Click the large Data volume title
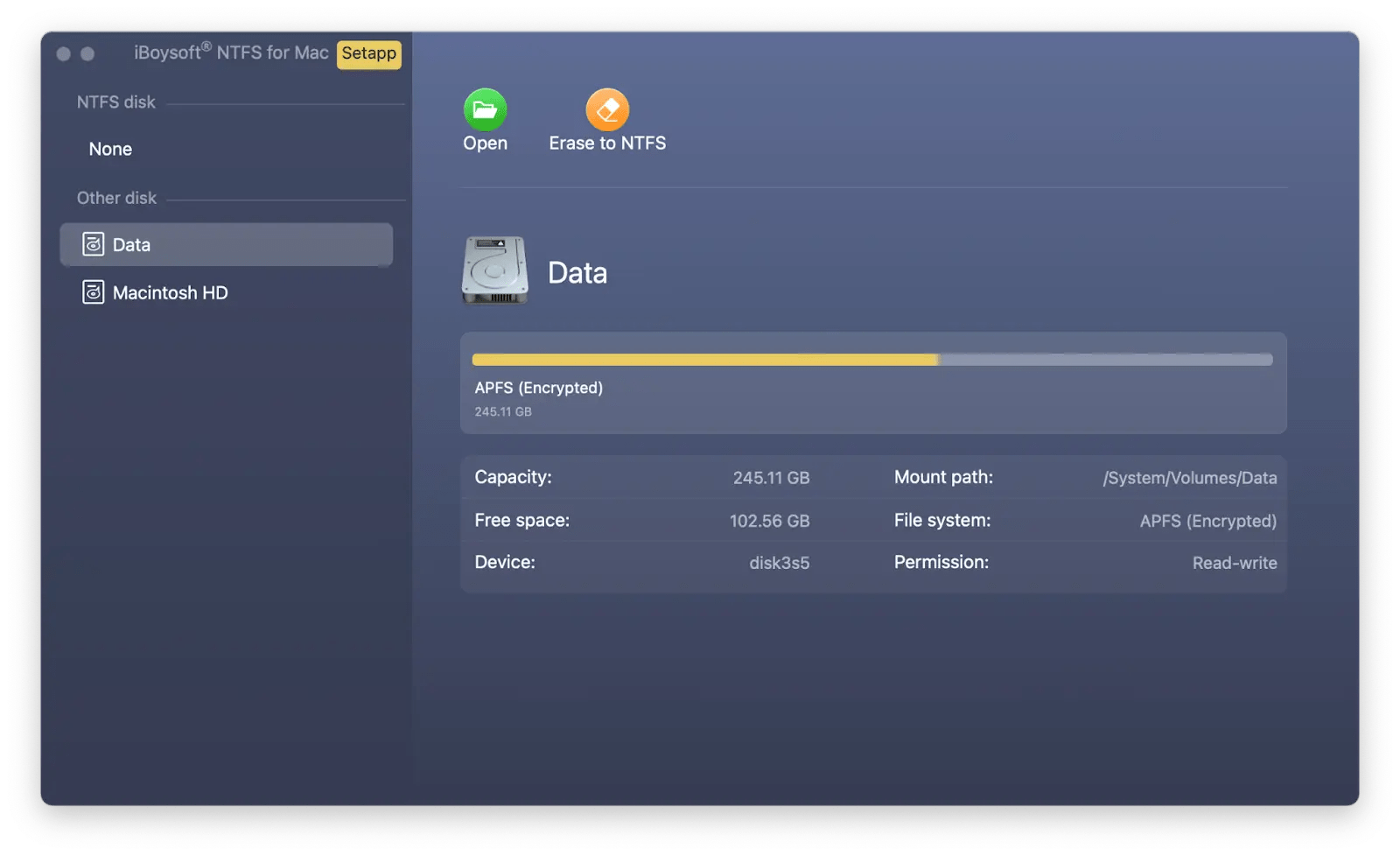 [577, 273]
